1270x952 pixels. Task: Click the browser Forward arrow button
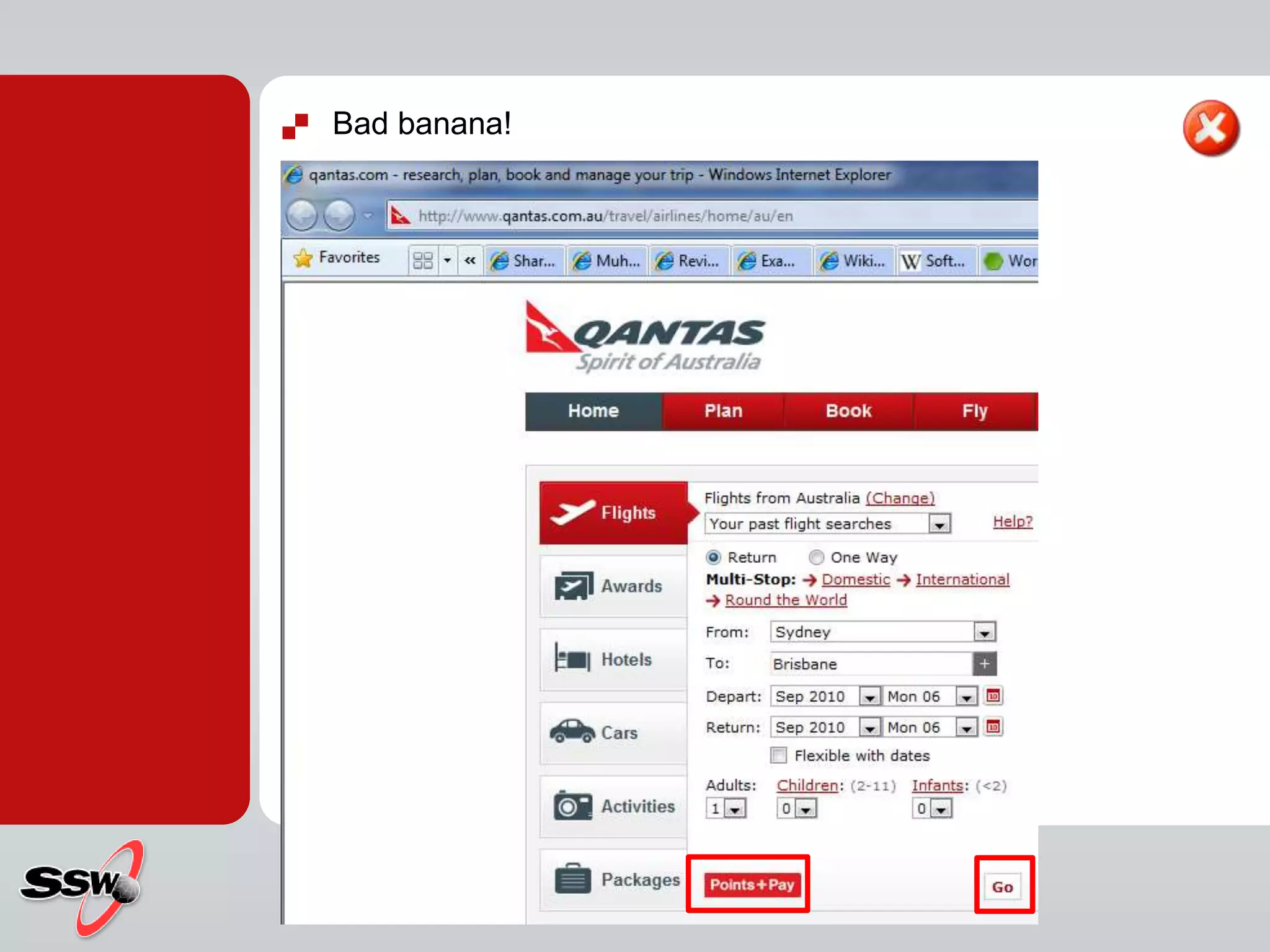(339, 216)
